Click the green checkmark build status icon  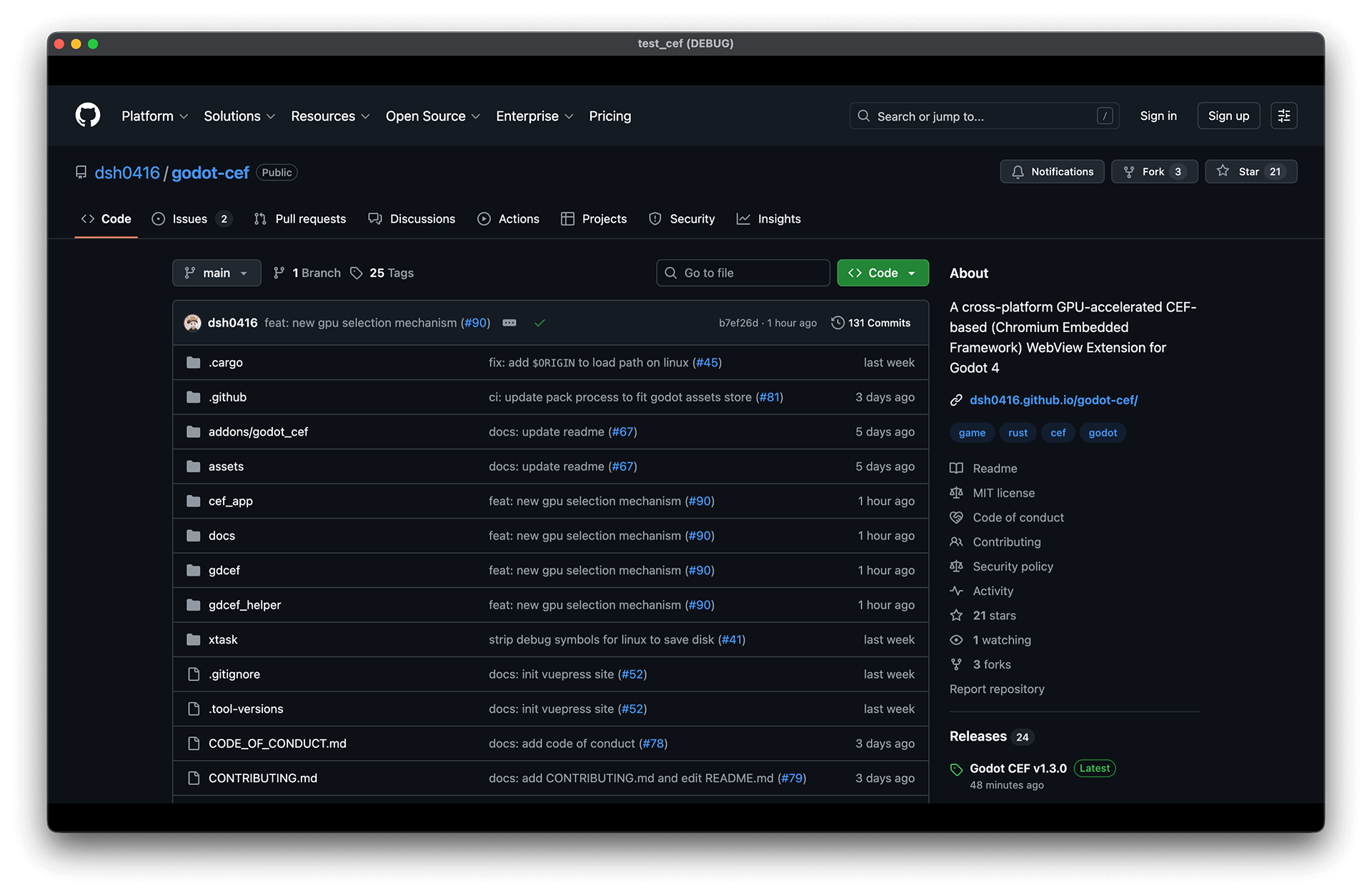(x=540, y=323)
